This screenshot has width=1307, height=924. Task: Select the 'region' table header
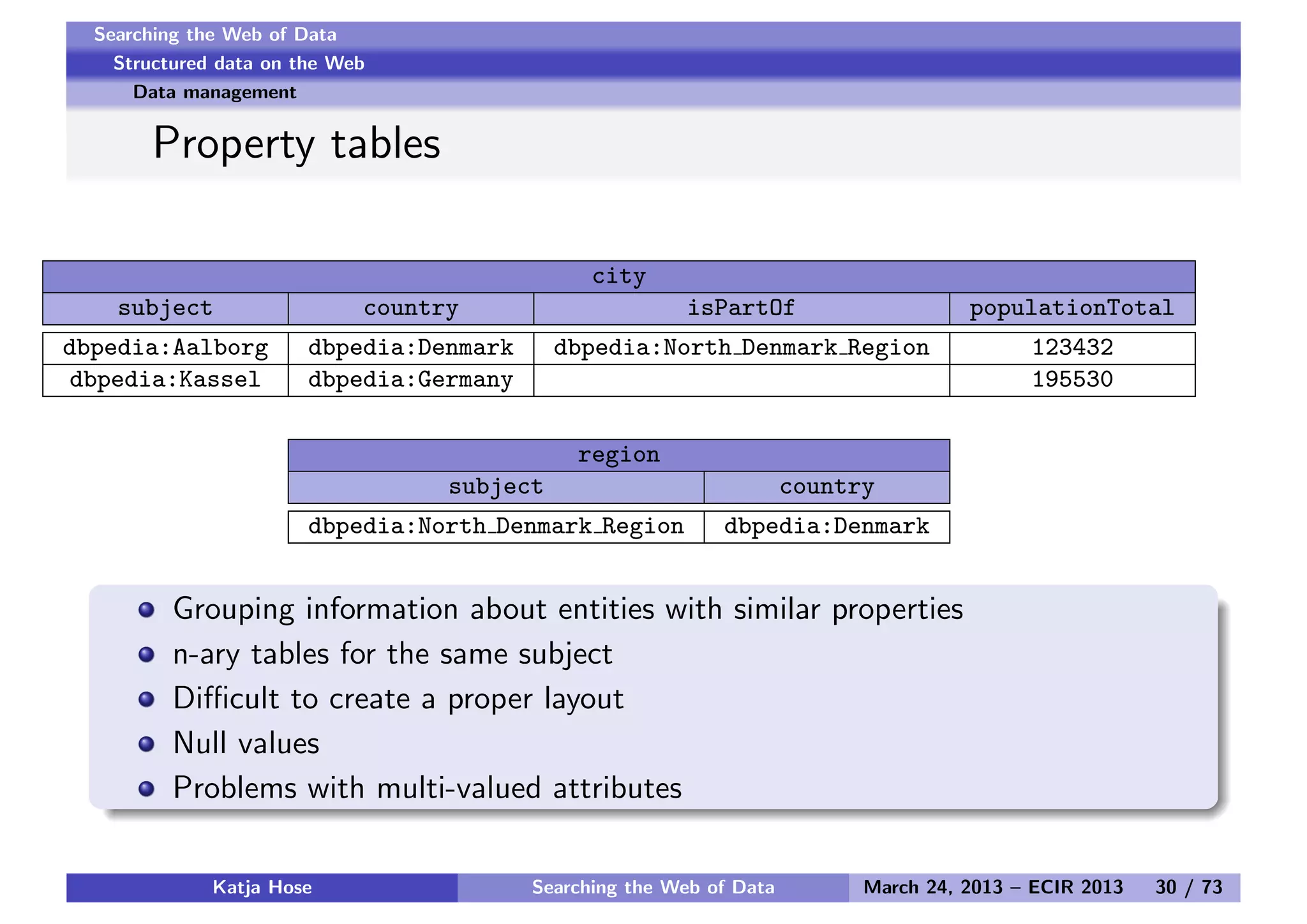(618, 455)
